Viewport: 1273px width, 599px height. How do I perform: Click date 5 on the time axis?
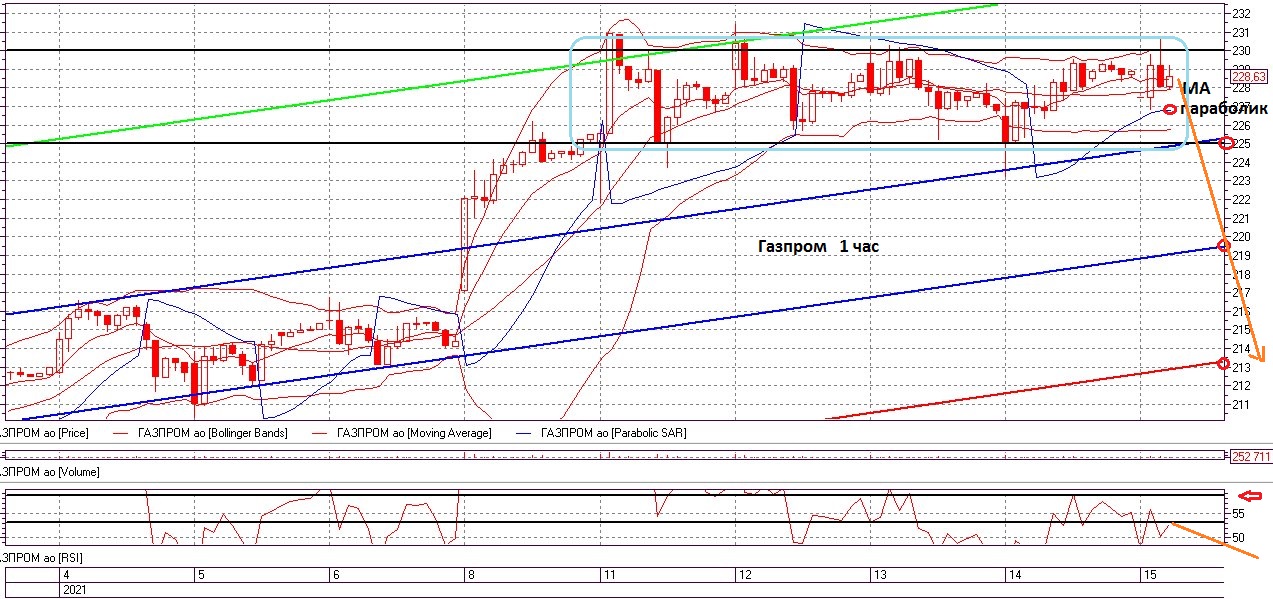[x=200, y=575]
